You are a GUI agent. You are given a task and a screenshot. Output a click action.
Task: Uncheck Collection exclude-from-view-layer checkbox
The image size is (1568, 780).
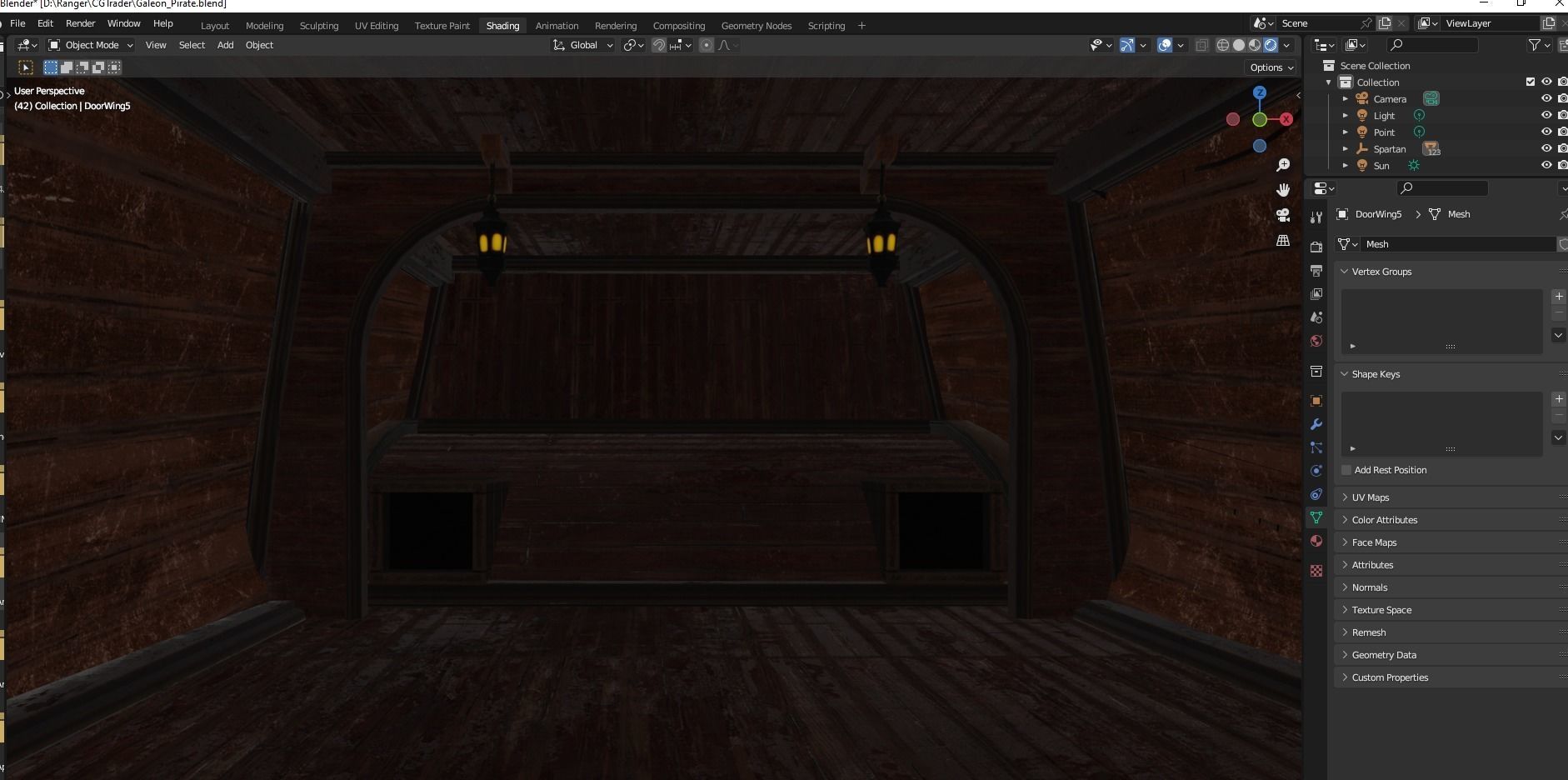tap(1531, 82)
